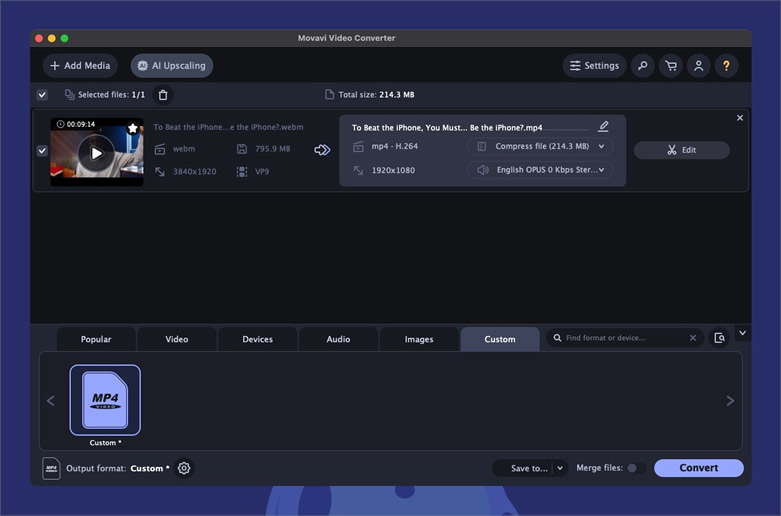This screenshot has height=516, width=781.
Task: Expand the Compress file dropdown
Action: coord(540,146)
